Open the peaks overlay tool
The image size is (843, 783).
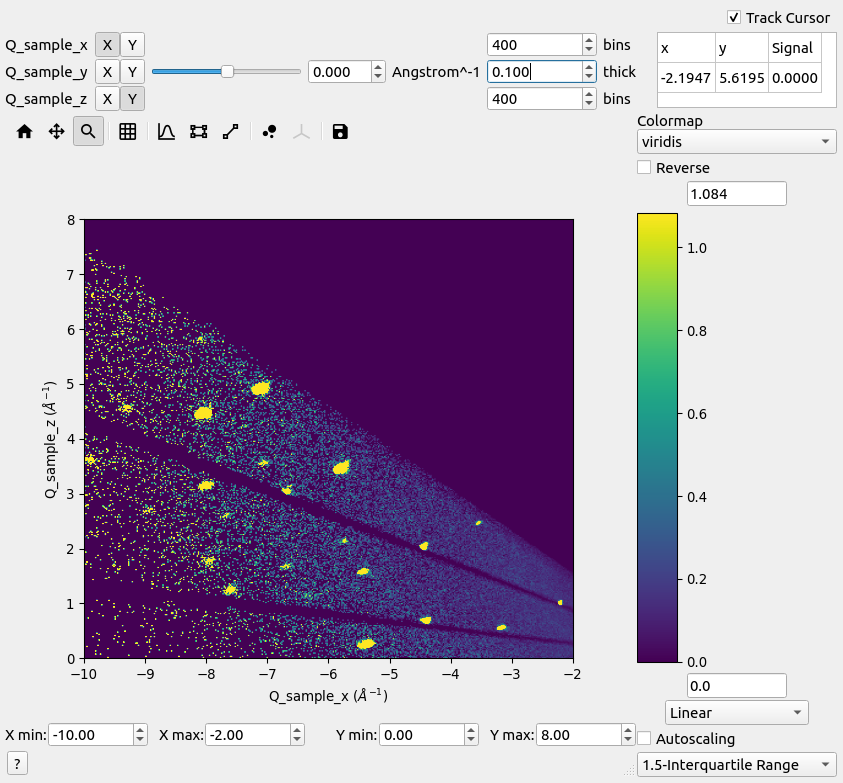click(x=269, y=131)
